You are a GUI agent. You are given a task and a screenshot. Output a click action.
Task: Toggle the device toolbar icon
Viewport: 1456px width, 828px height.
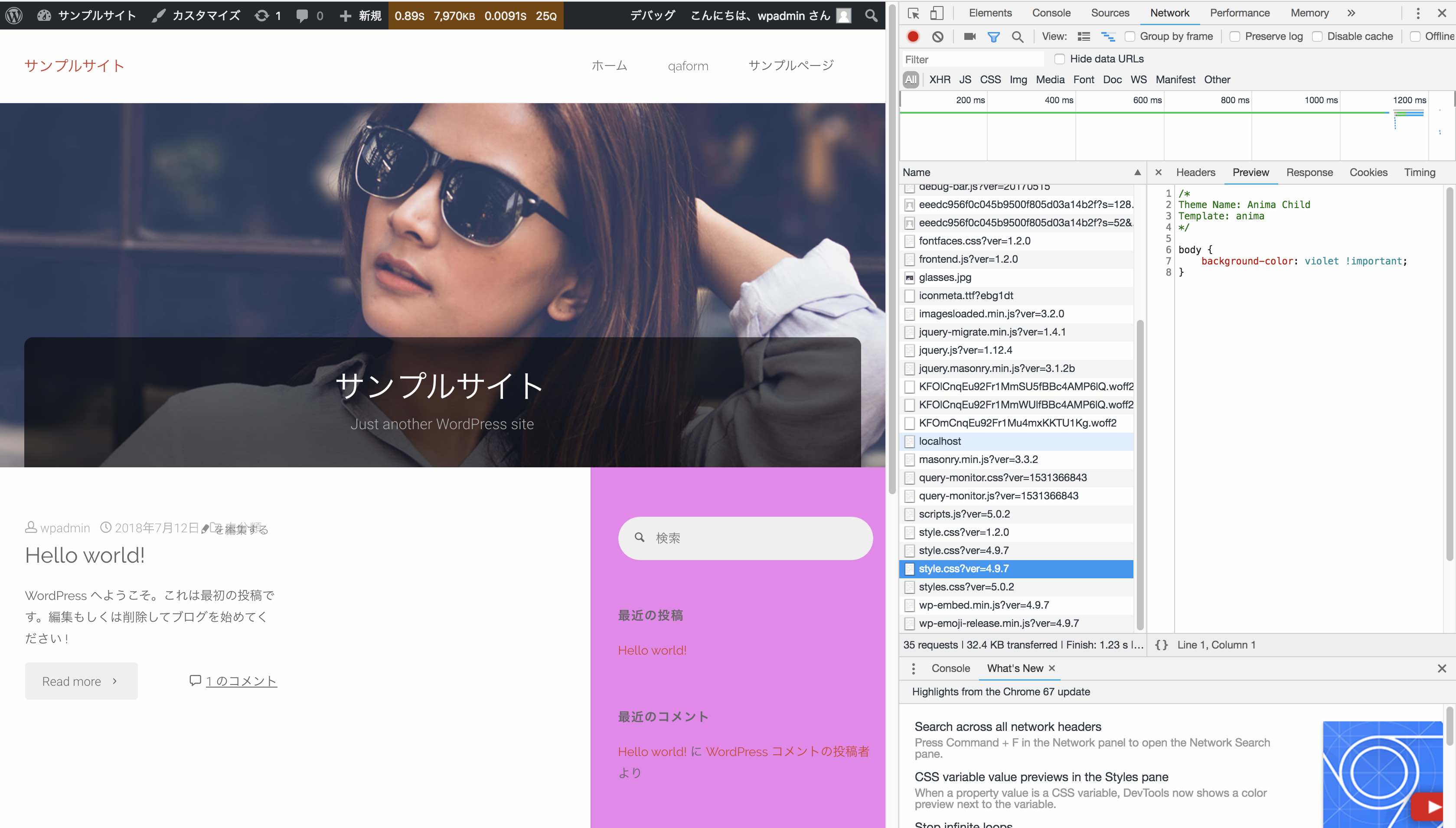937,13
